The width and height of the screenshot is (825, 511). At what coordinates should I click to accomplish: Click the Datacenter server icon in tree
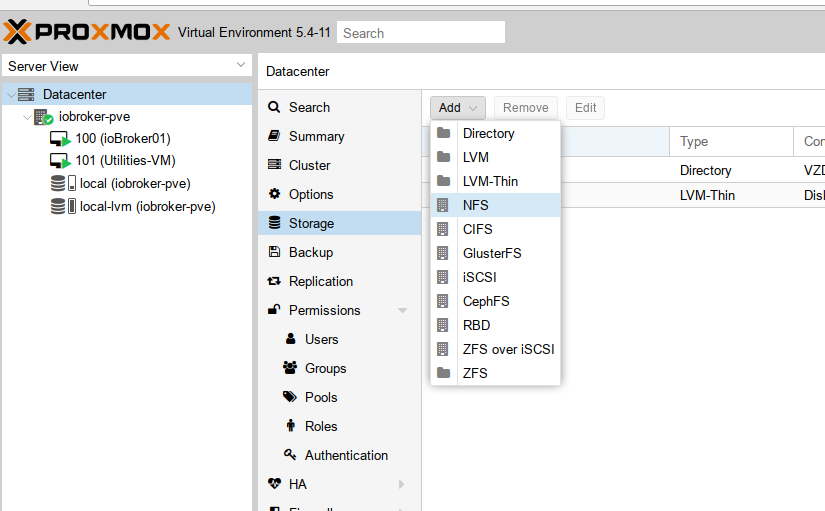click(x=26, y=95)
